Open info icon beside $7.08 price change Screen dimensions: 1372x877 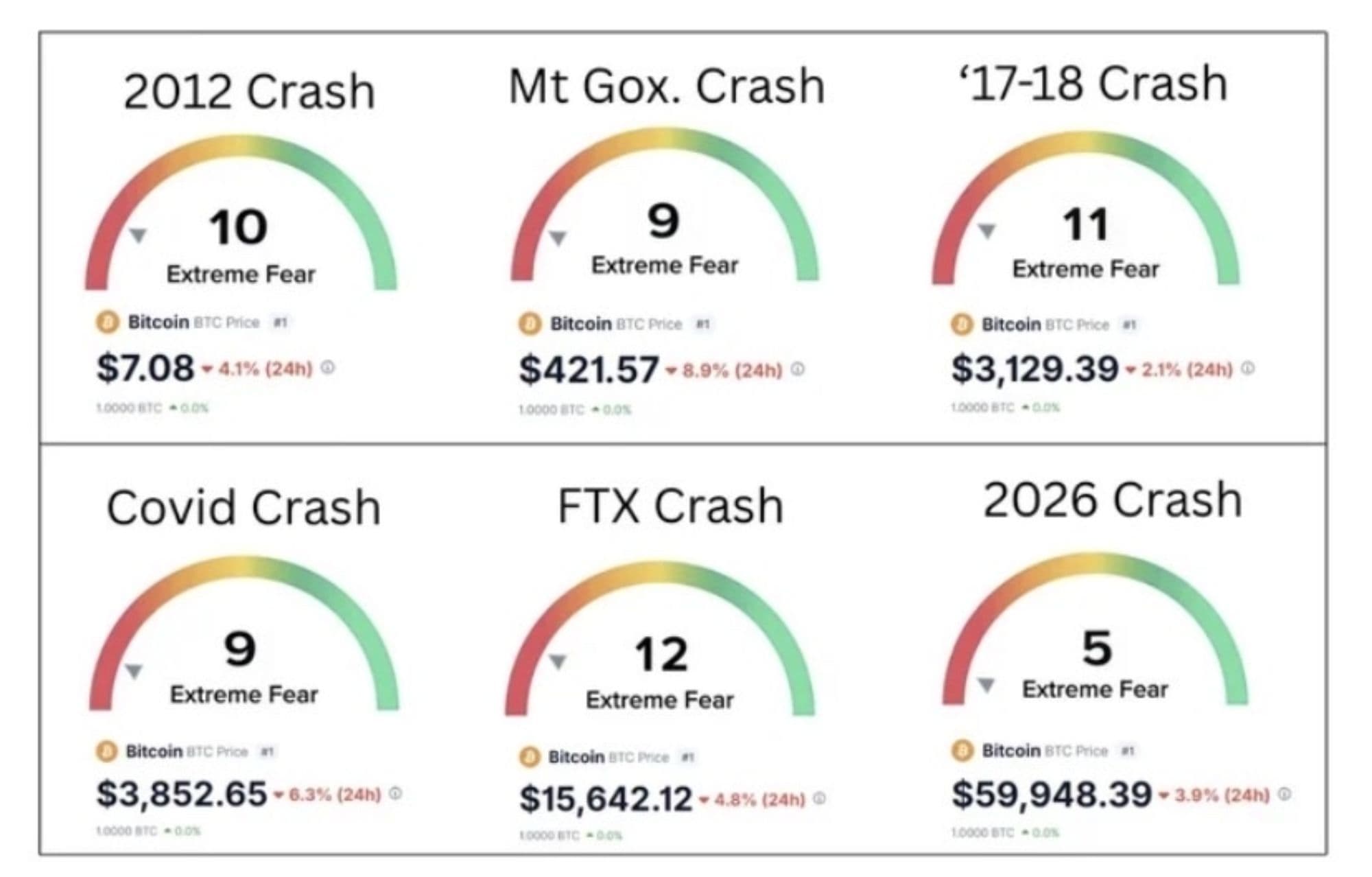(328, 368)
